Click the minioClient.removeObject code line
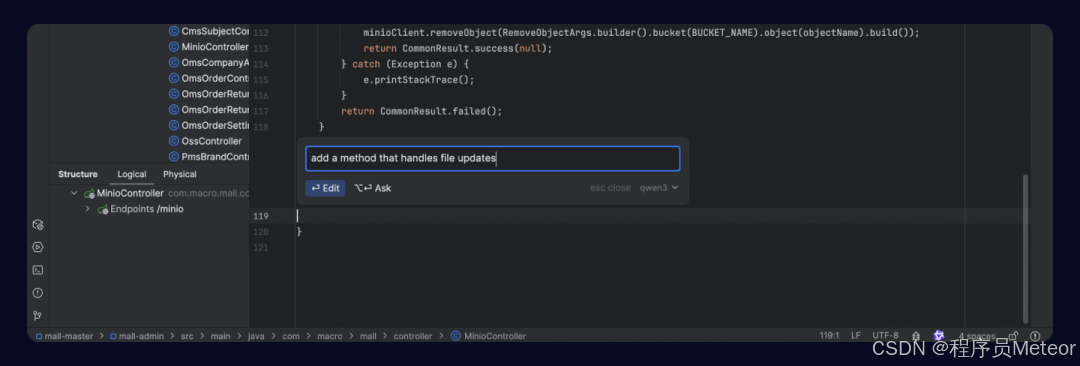 point(641,32)
